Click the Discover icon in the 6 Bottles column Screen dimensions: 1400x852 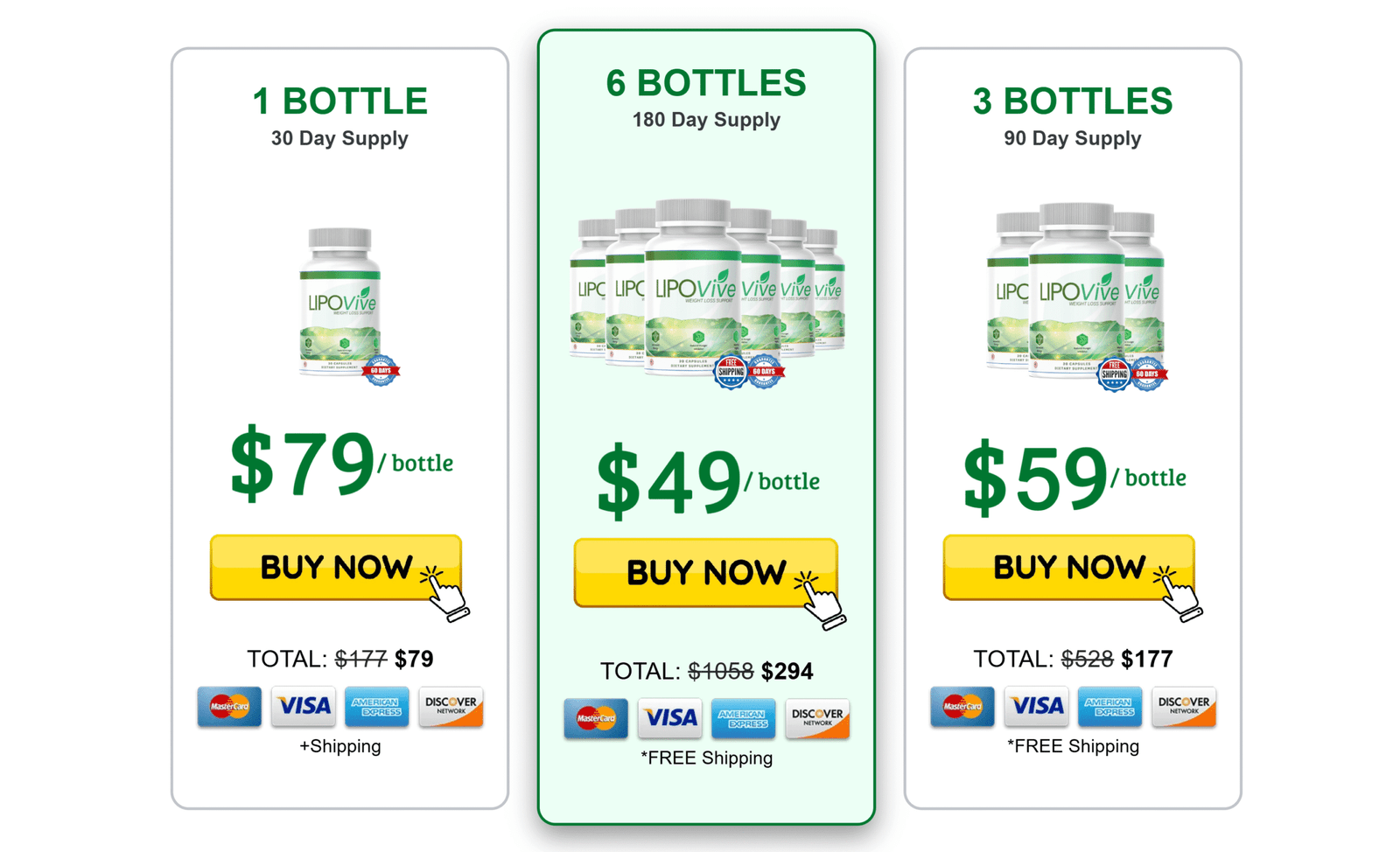point(817,719)
